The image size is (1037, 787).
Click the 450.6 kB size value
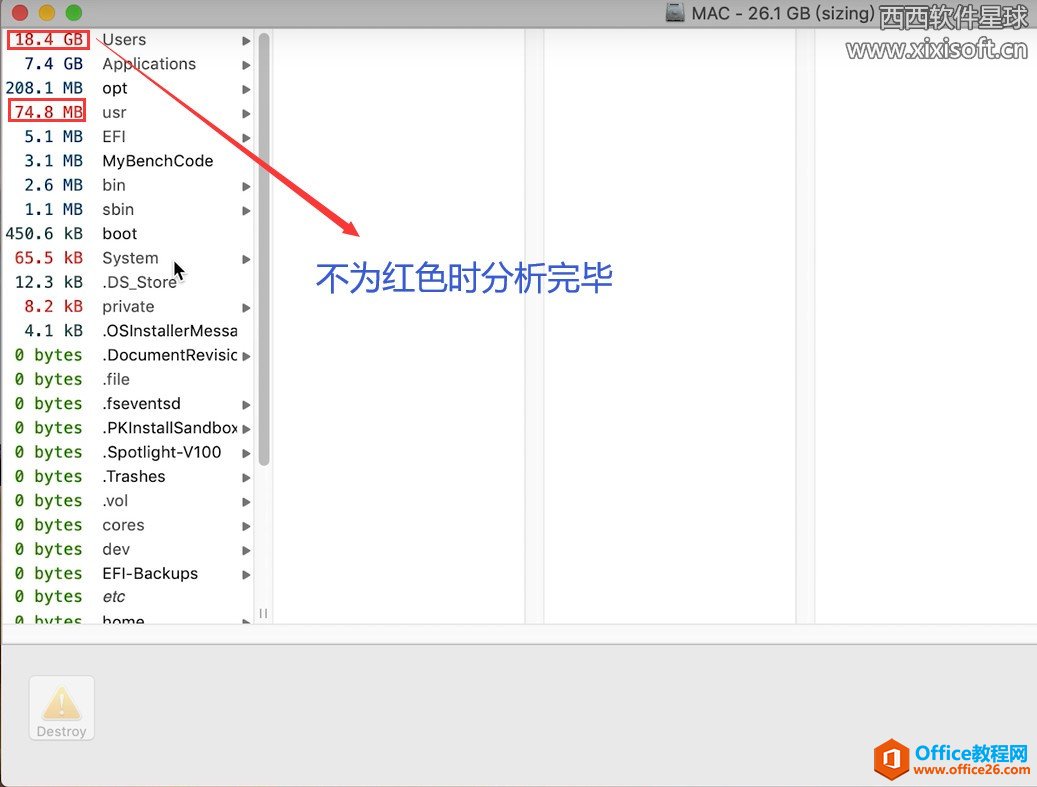tap(44, 233)
